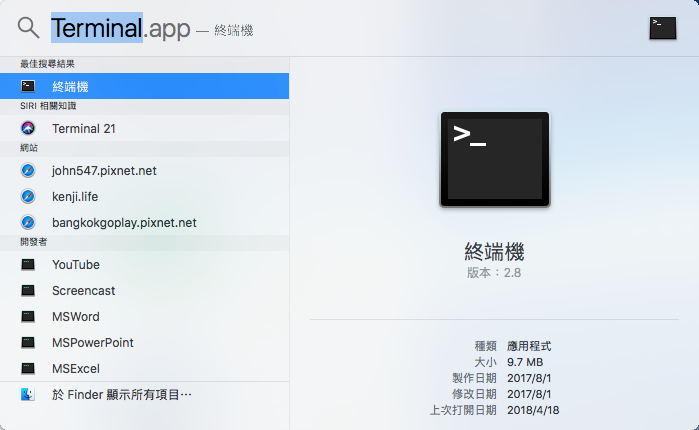Open kenji.life website result

pyautogui.click(x=144, y=196)
